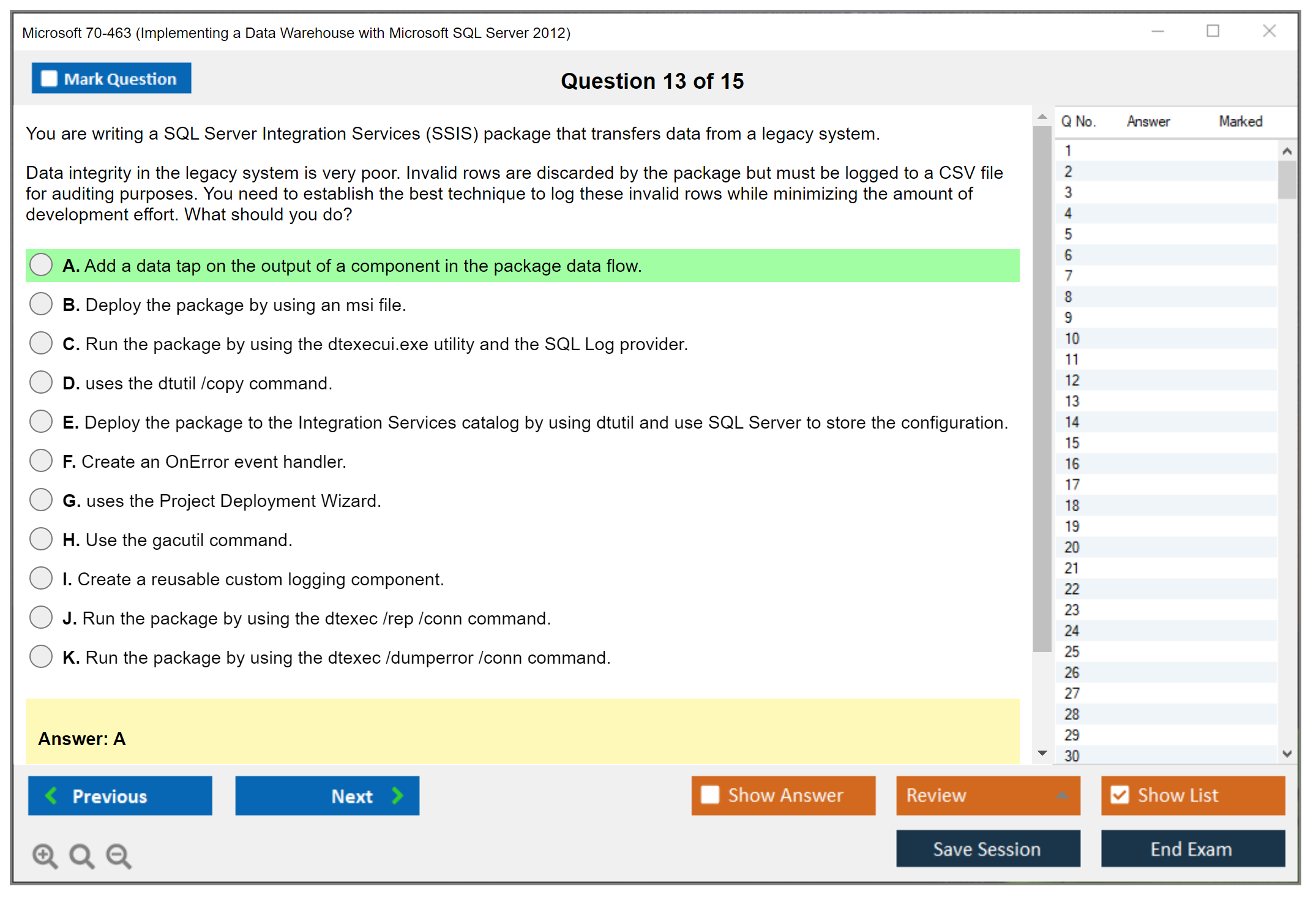Jump to question 14 in list

[x=1072, y=422]
